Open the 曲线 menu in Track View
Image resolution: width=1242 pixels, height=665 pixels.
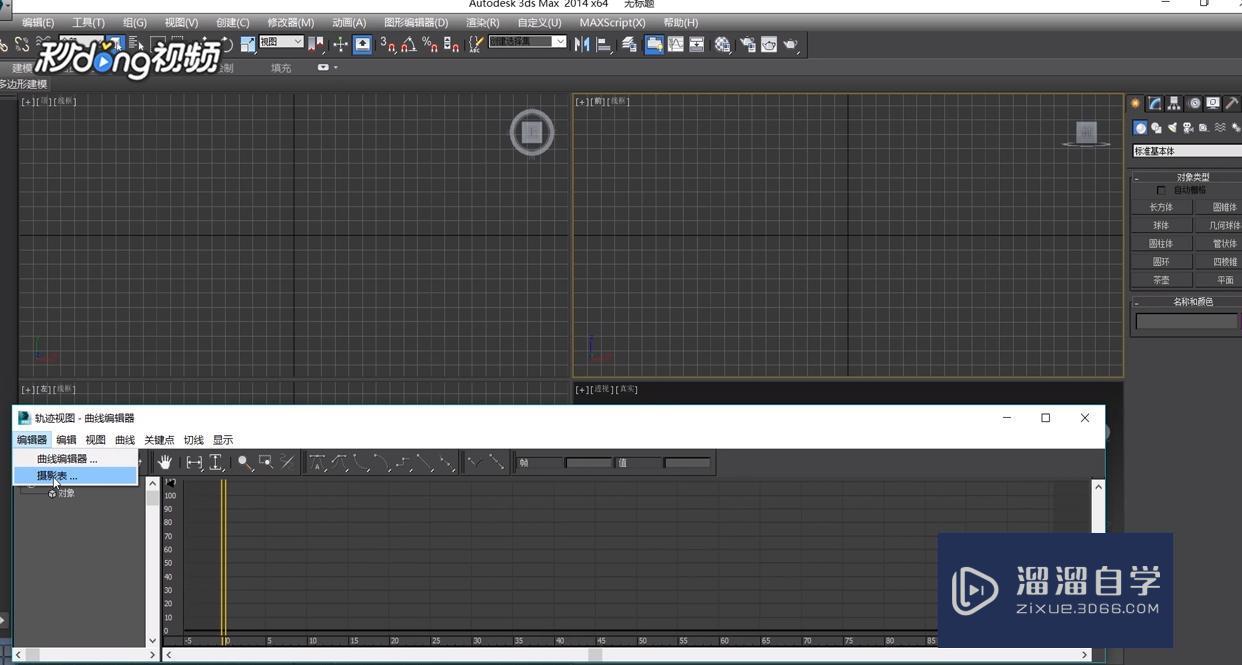125,440
